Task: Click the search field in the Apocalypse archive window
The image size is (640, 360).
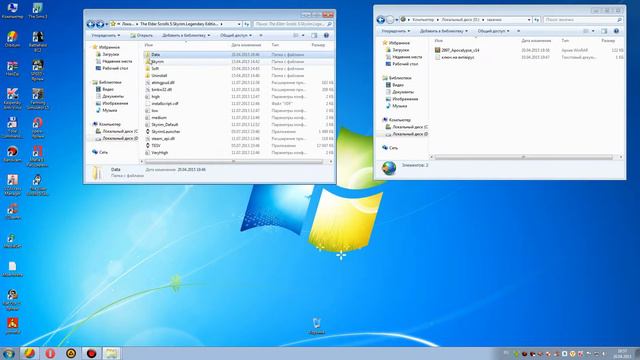Action: (x=583, y=20)
